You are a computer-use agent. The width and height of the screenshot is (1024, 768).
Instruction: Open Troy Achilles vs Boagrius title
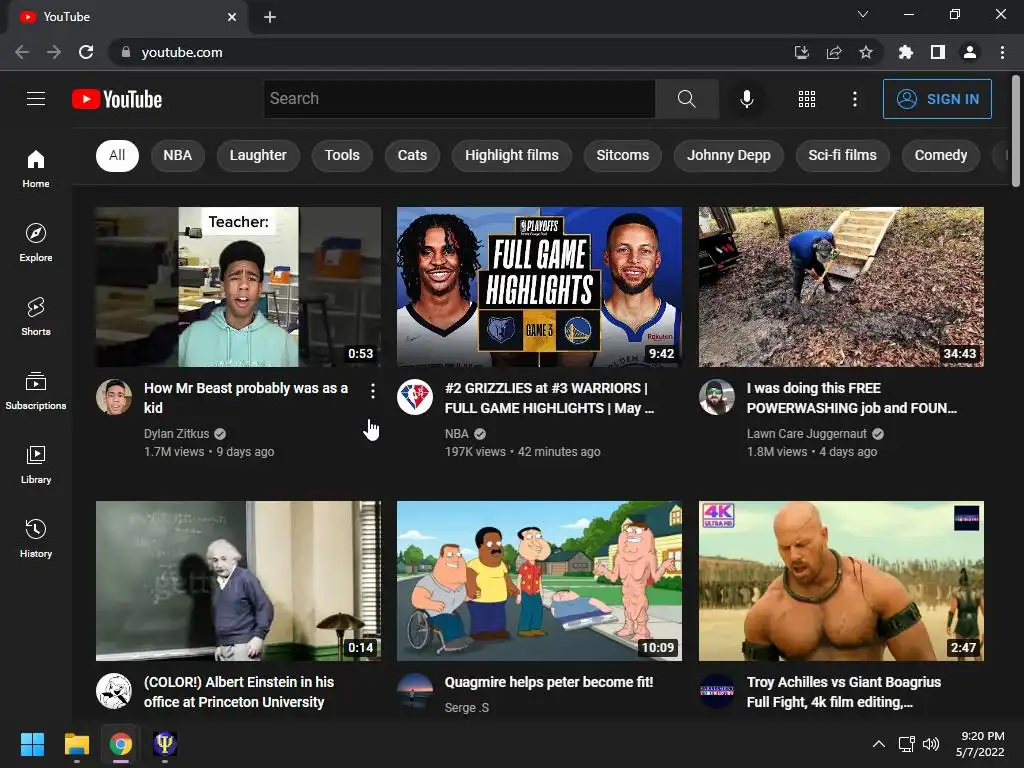point(844,692)
